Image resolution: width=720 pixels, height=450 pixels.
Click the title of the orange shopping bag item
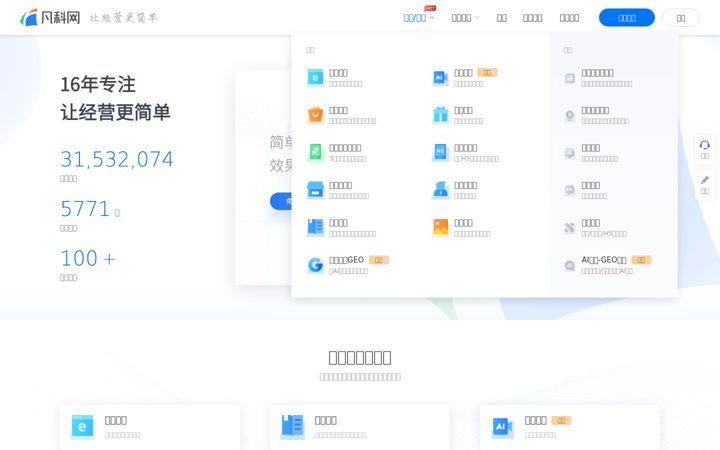(x=338, y=110)
